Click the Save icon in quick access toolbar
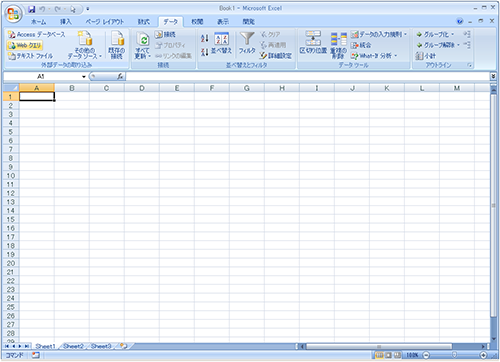Viewport: 500px width, 362px height. click(x=32, y=9)
